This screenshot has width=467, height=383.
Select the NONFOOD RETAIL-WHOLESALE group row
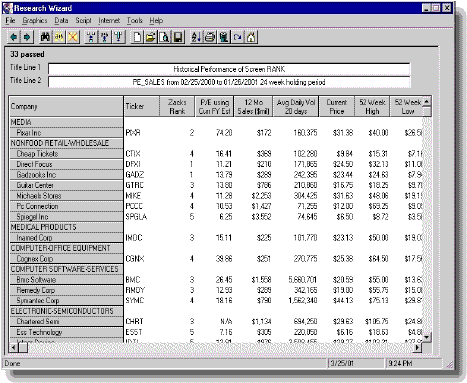pos(66,143)
